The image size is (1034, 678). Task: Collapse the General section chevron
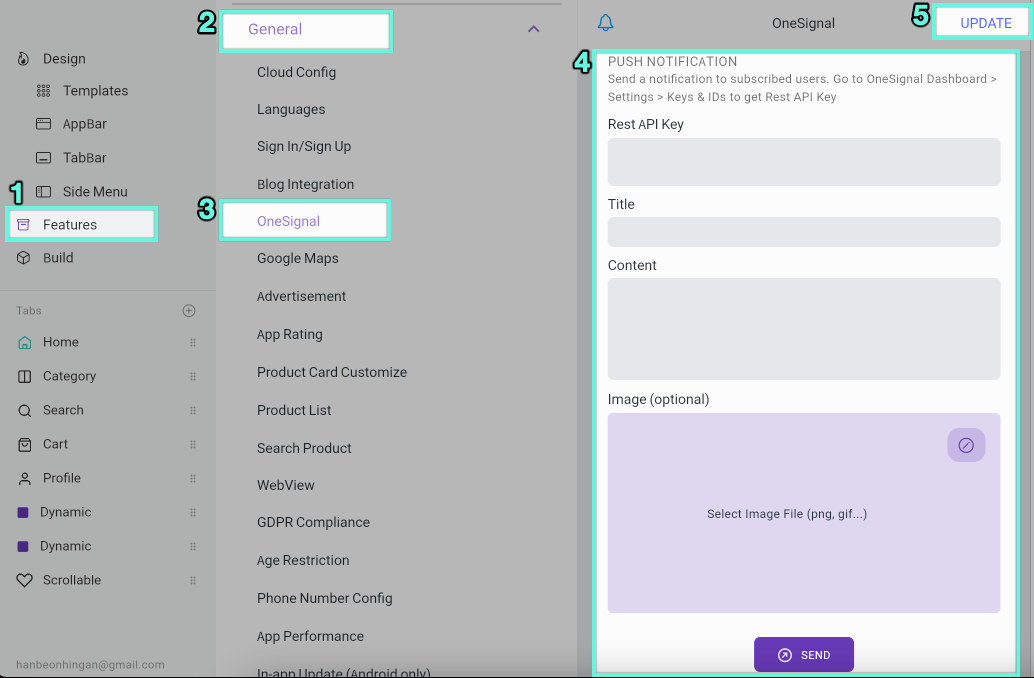point(533,29)
